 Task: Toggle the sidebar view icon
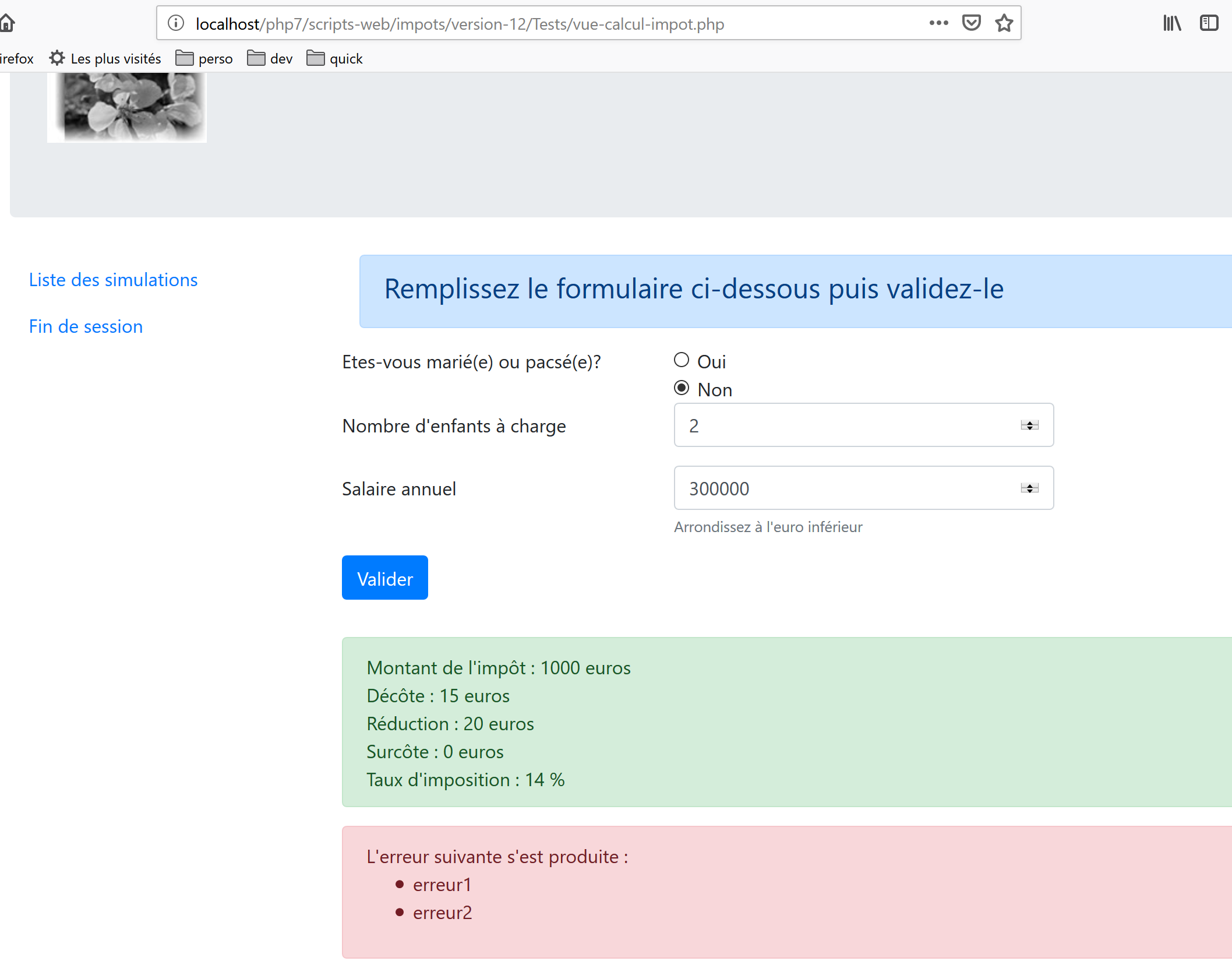point(1209,23)
